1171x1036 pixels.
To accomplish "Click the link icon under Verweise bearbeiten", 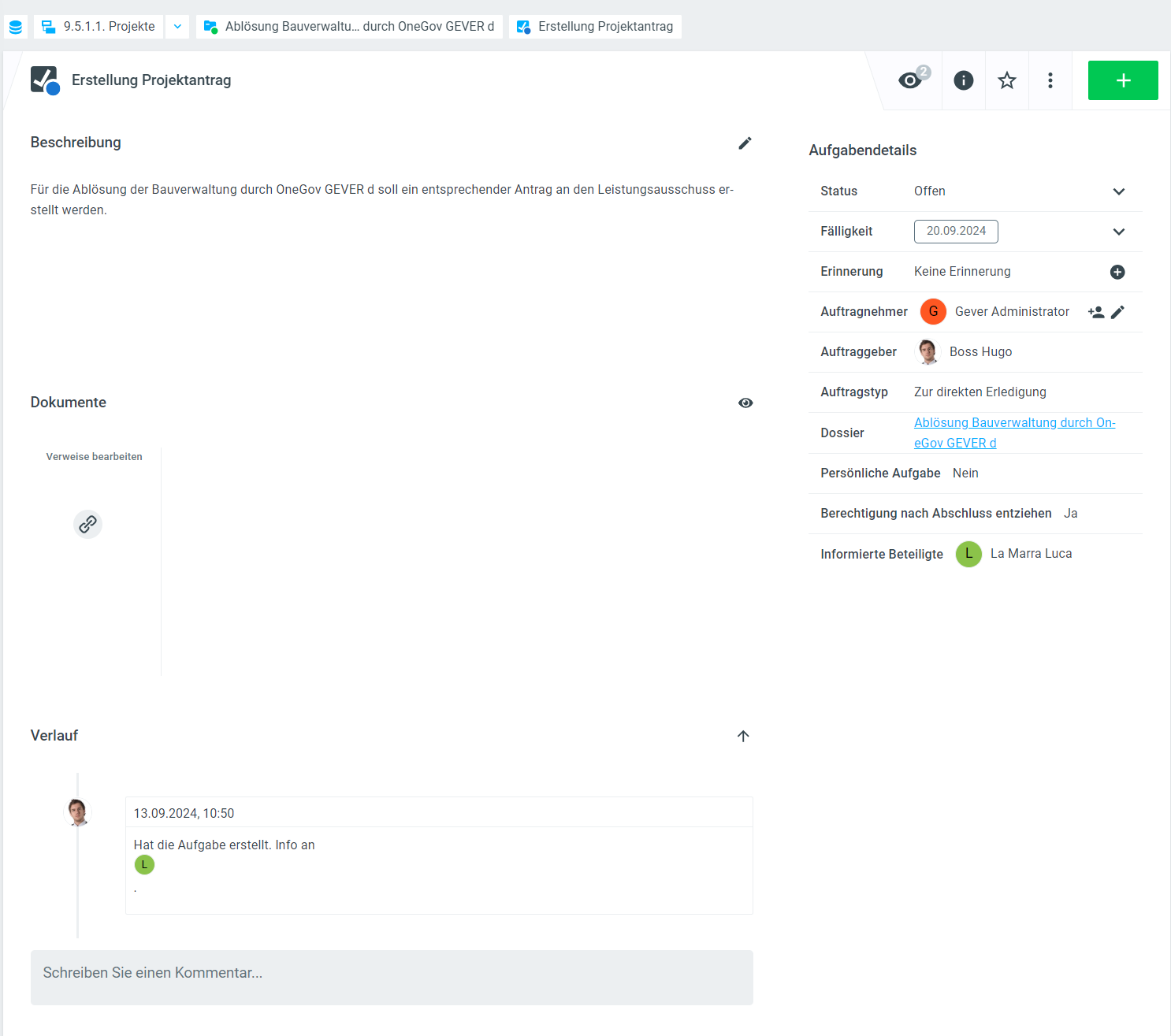I will [87, 524].
